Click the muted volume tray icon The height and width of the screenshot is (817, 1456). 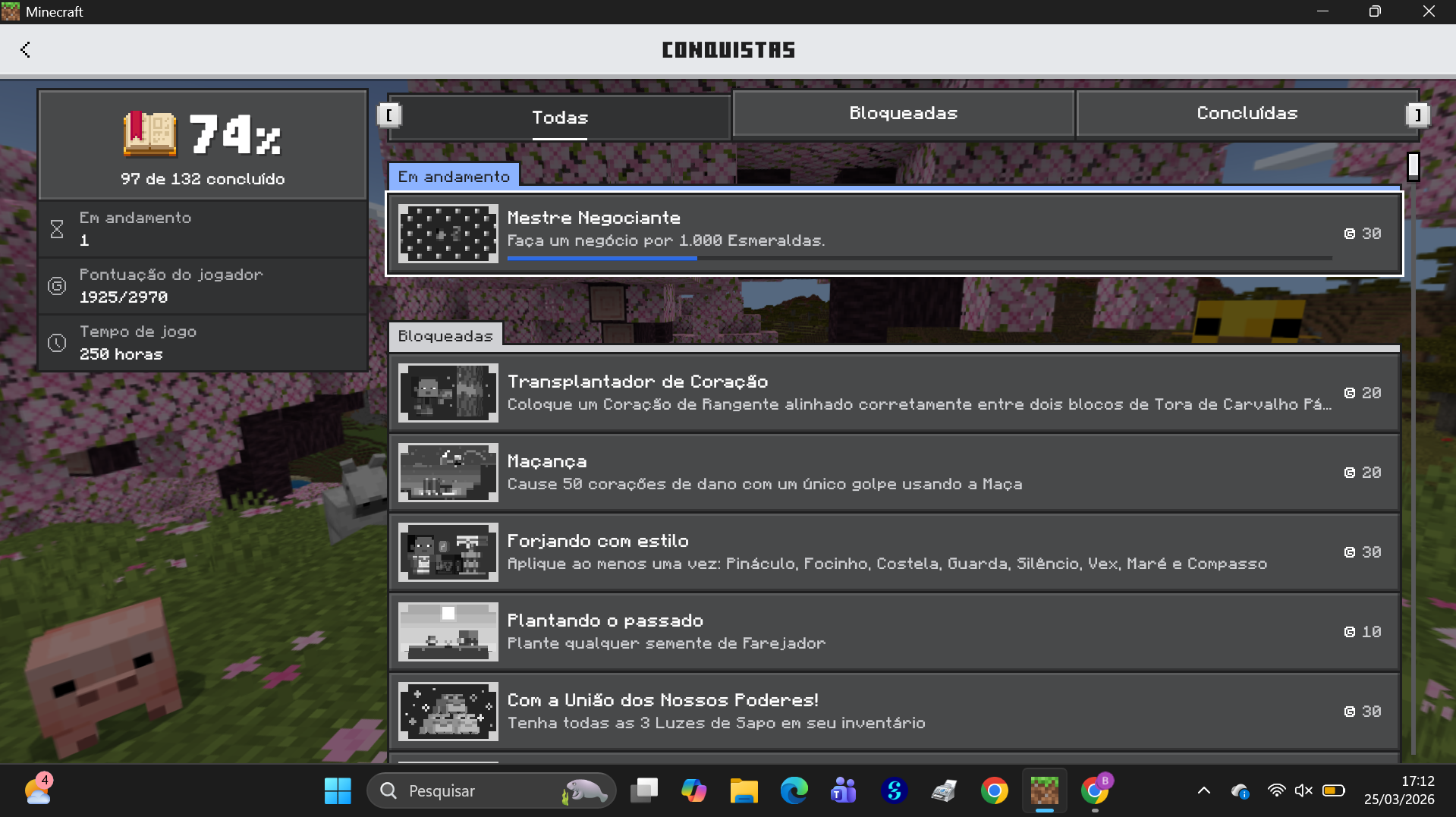click(1304, 791)
